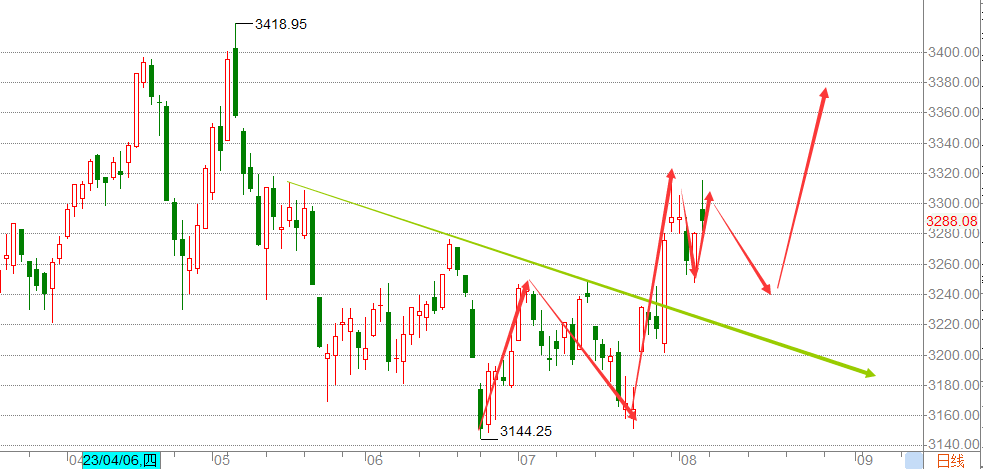
Task: Click the red 3288.08 current price label
Action: pyautogui.click(x=950, y=220)
